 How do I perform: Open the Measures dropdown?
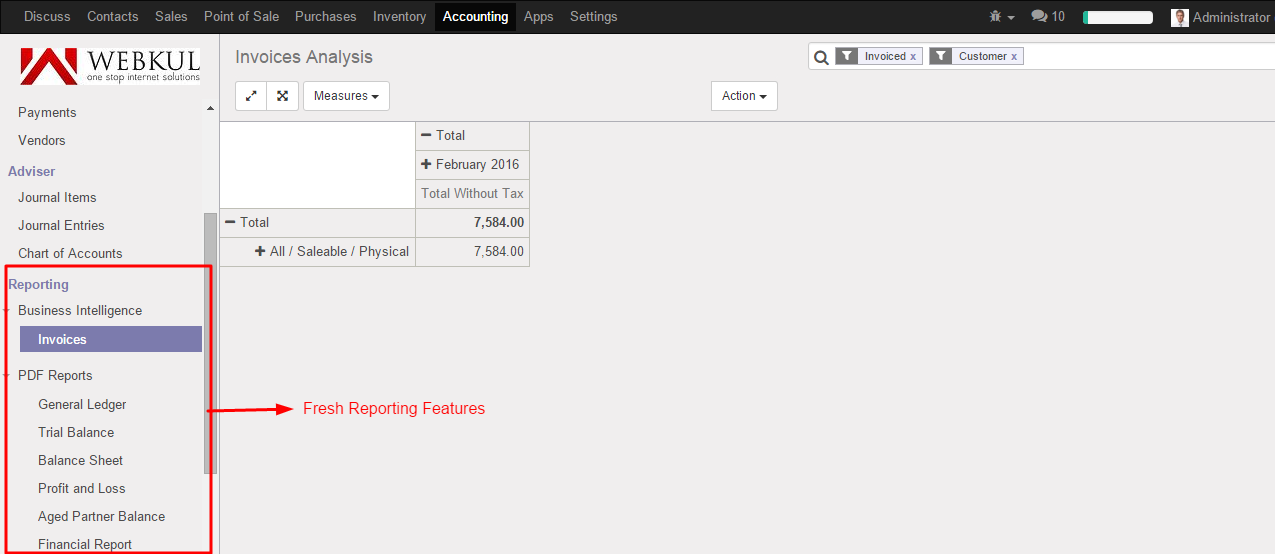pos(346,96)
